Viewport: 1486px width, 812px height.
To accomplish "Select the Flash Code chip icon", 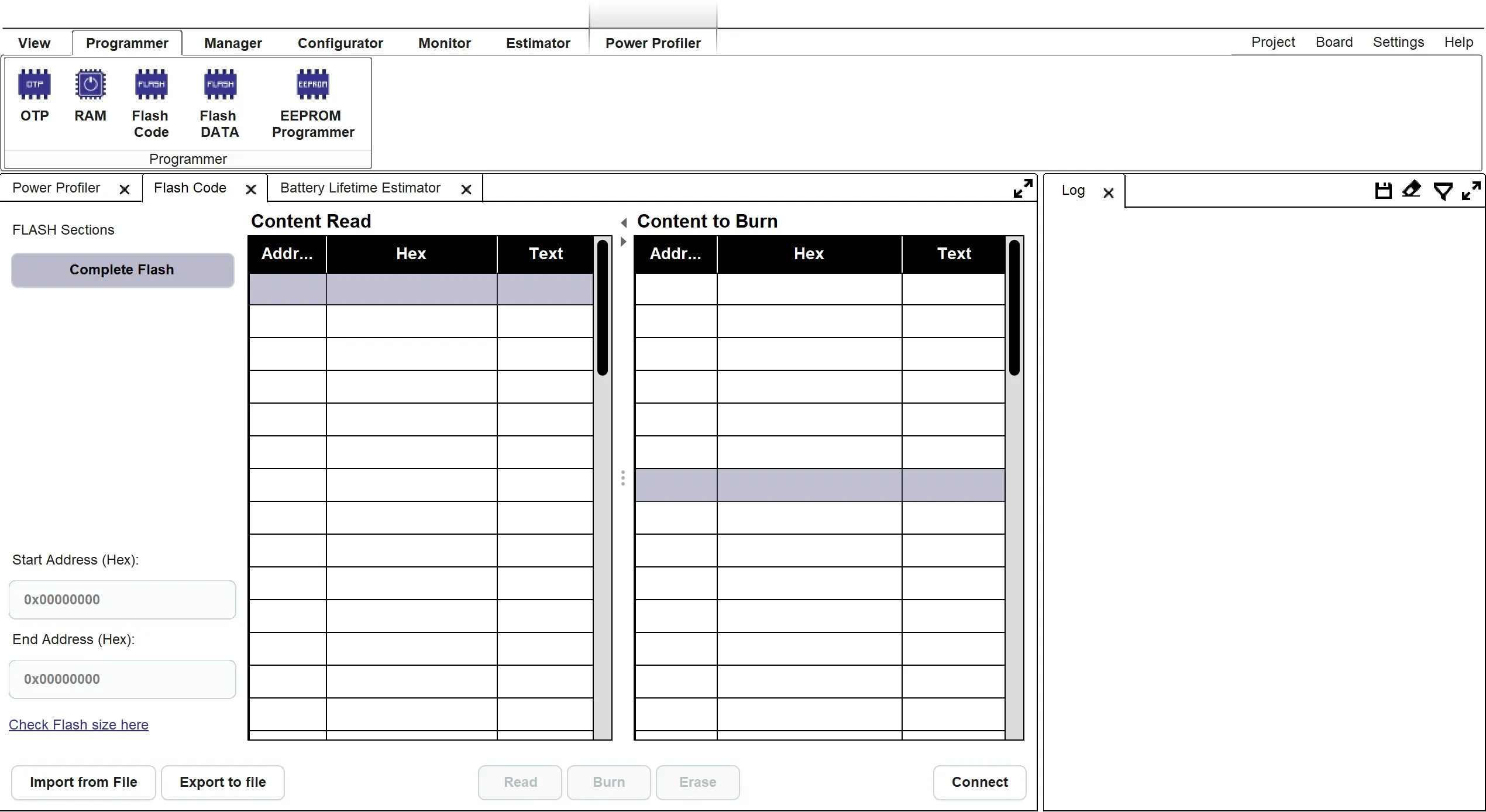I will (151, 85).
